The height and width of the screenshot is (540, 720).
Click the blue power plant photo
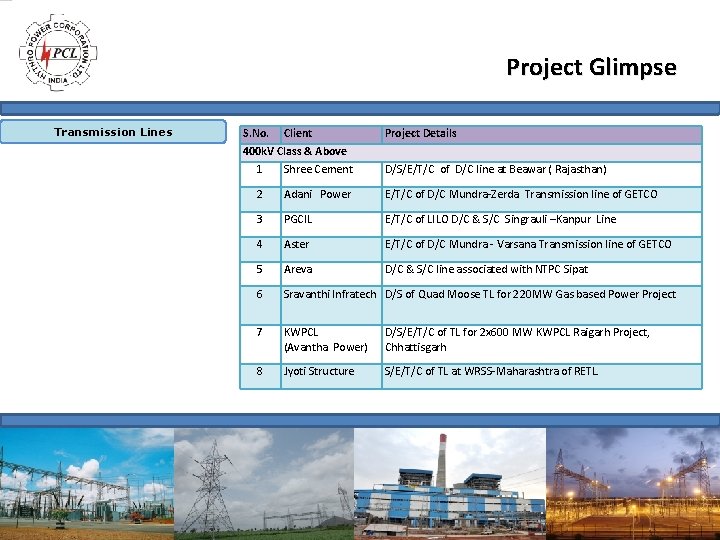(450, 484)
